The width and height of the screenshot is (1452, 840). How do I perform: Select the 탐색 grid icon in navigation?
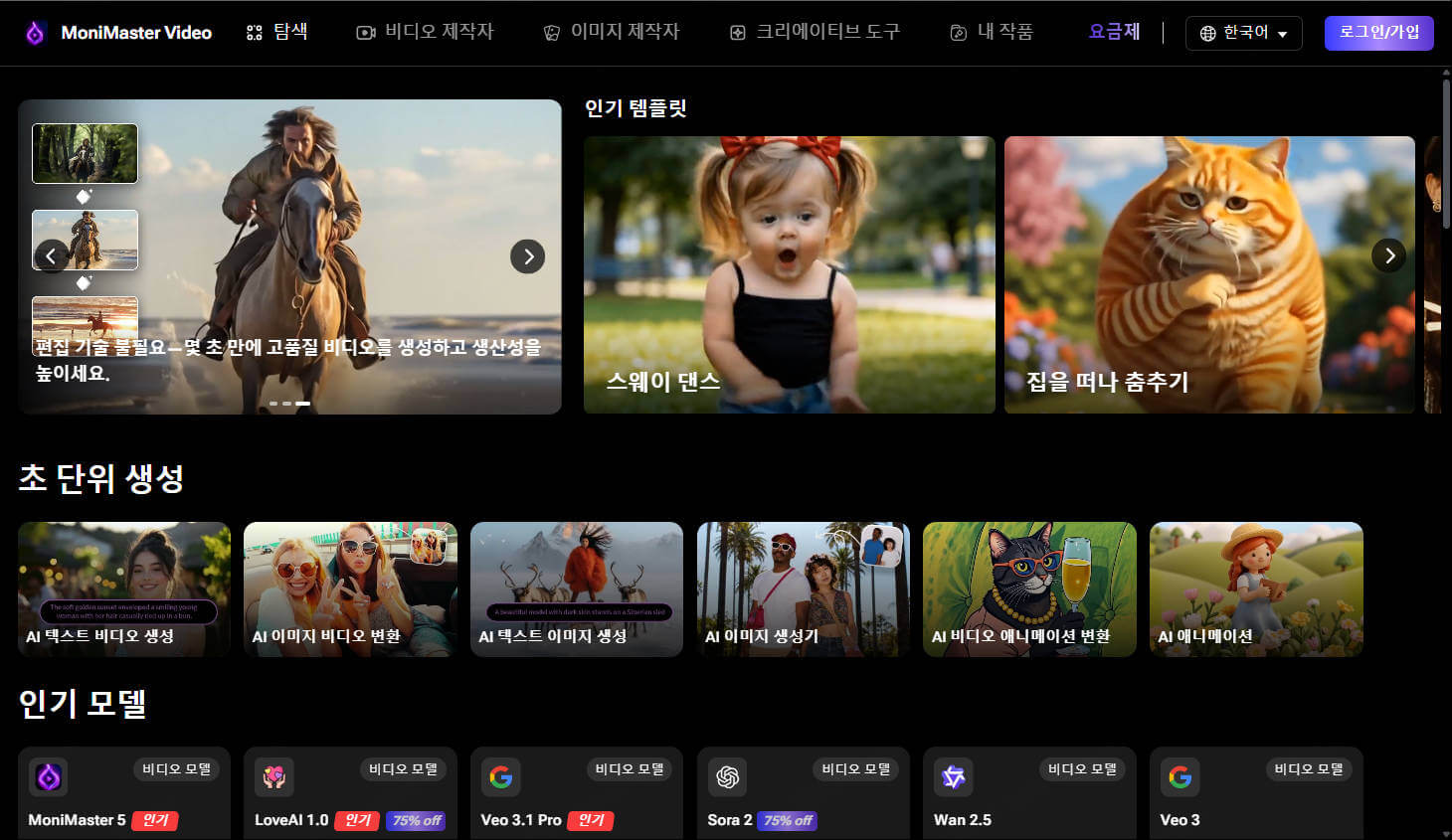(254, 32)
